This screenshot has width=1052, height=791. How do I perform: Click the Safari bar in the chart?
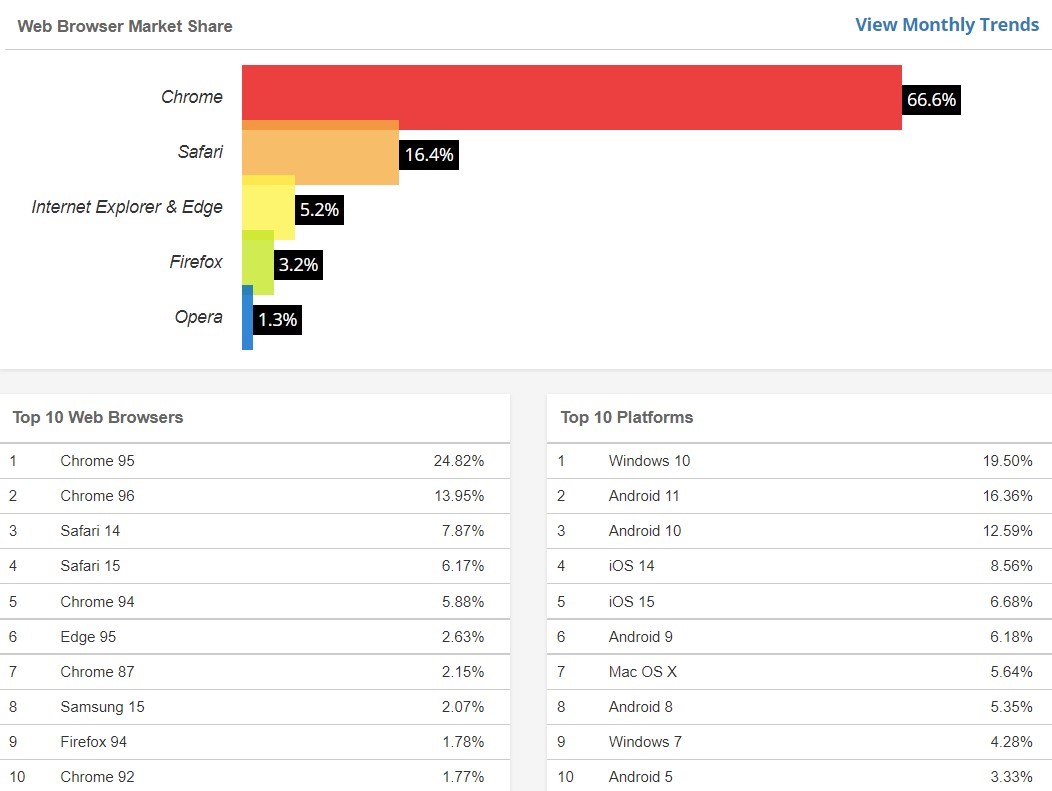[x=320, y=152]
